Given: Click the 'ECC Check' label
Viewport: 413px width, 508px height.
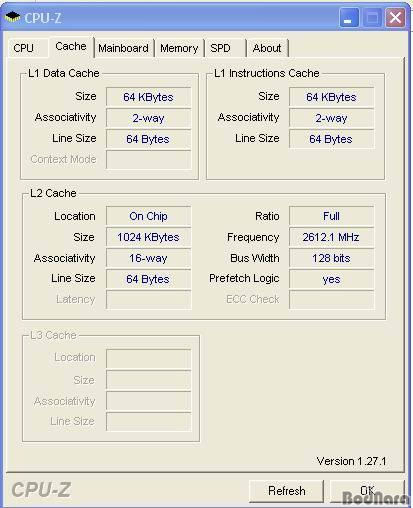Looking at the screenshot, I should coord(253,299).
